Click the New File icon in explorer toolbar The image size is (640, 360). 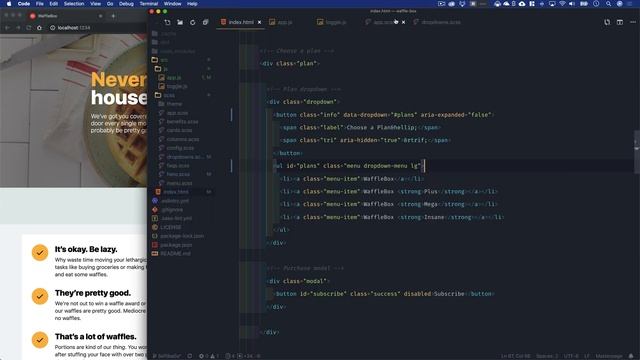click(167, 22)
